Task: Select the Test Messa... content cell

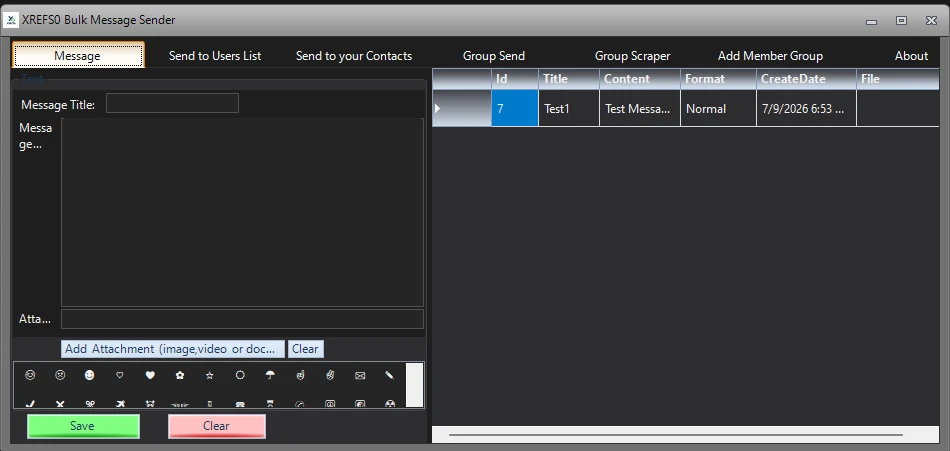Action: (x=640, y=109)
